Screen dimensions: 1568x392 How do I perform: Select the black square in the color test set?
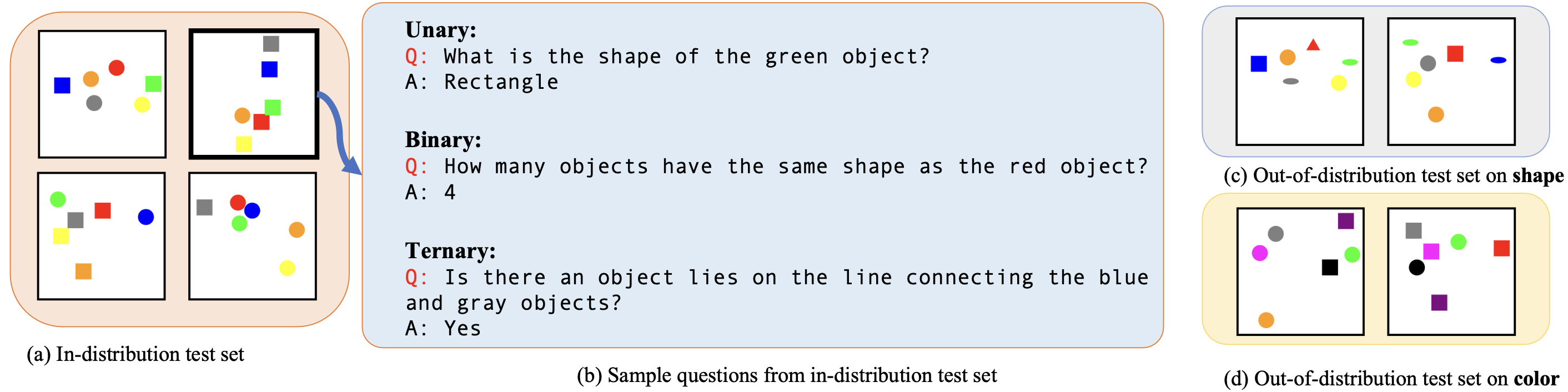(1329, 267)
